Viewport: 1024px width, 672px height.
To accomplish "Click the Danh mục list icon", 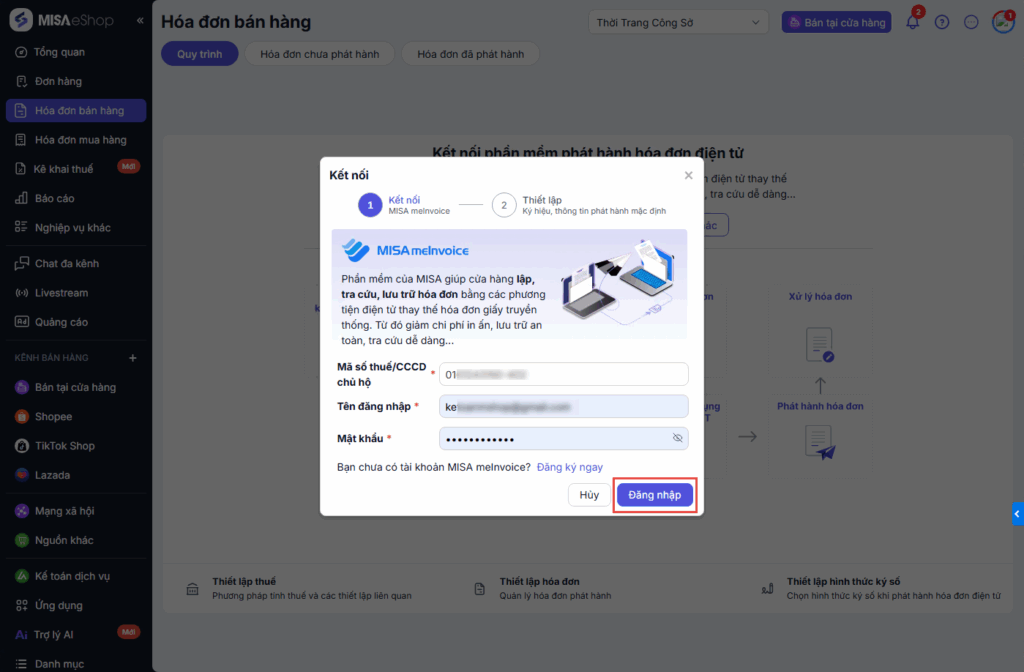I will 22,664.
